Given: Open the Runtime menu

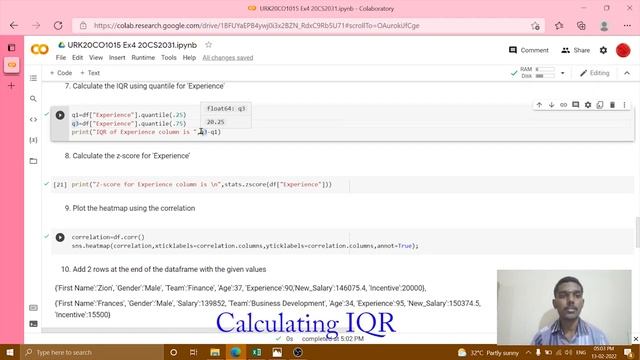Looking at the screenshot, I should [143, 58].
